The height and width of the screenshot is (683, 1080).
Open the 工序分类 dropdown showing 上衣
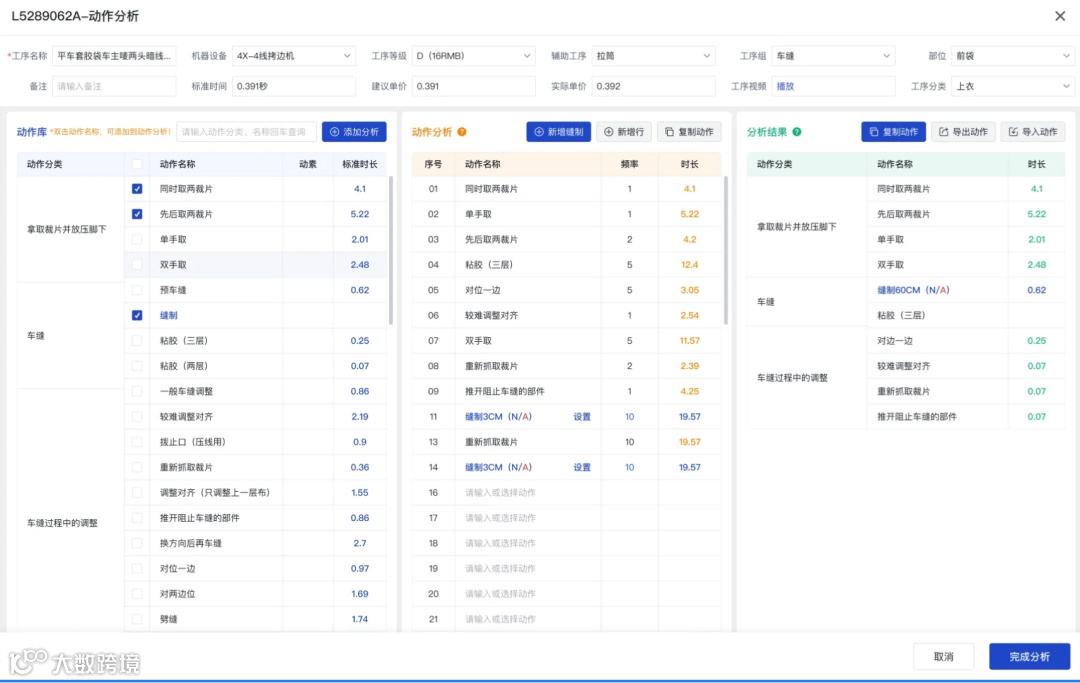pos(1012,86)
